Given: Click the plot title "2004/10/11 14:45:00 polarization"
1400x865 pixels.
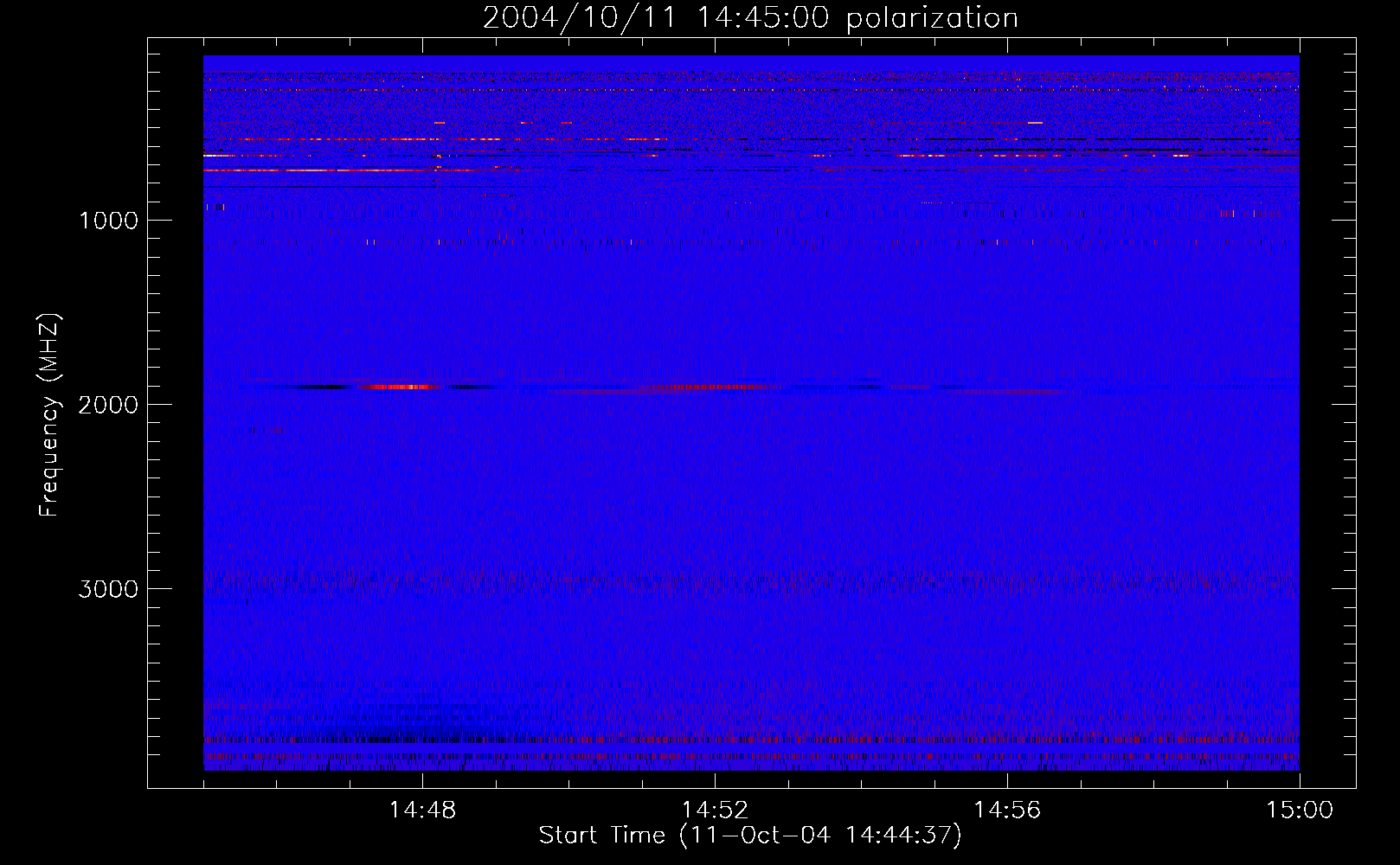Looking at the screenshot, I should click(x=750, y=18).
